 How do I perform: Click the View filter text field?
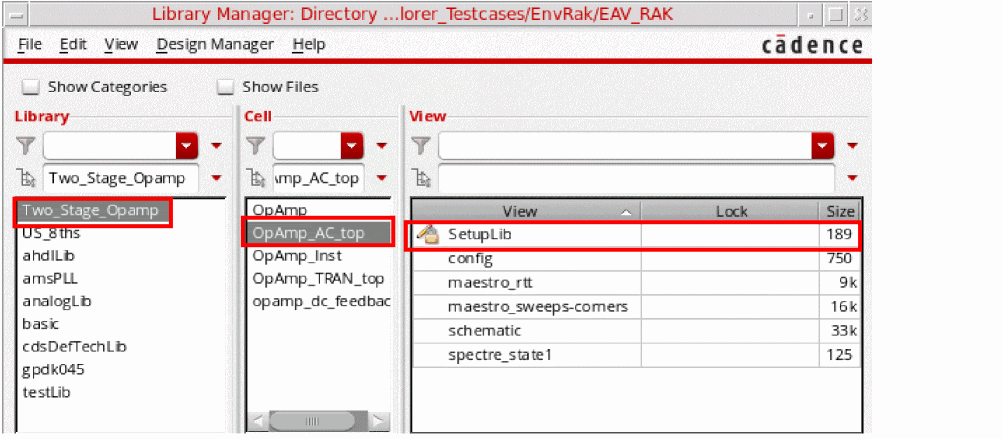click(x=625, y=146)
